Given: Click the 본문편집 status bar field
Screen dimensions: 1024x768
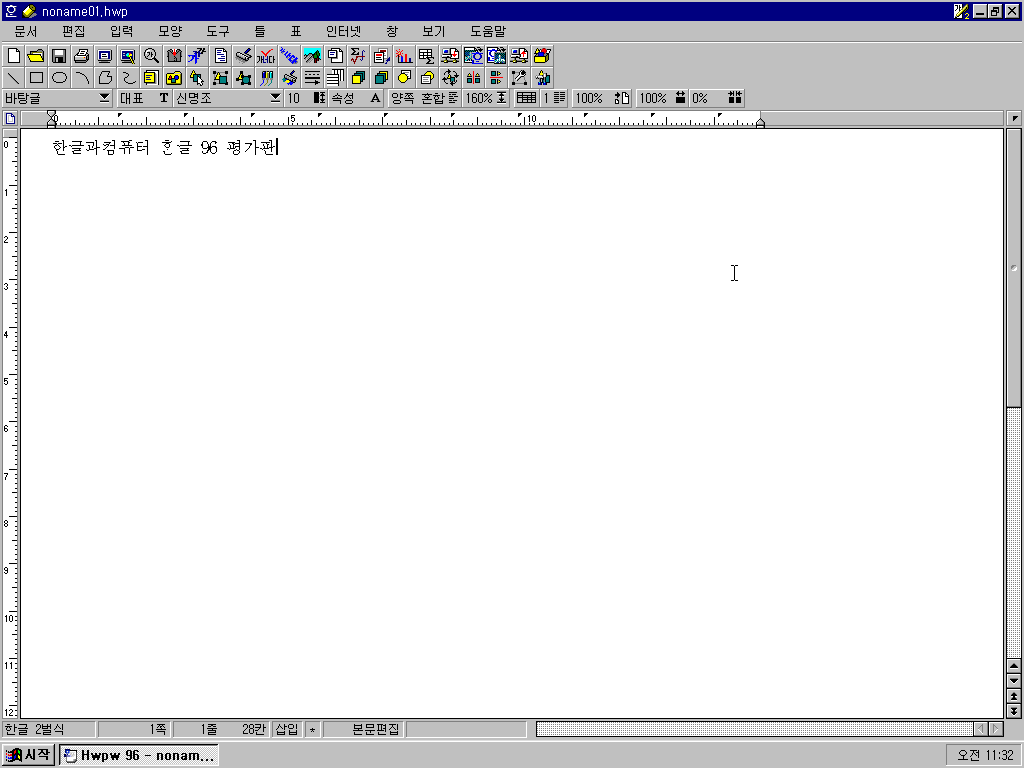Looking at the screenshot, I should tap(364, 729).
